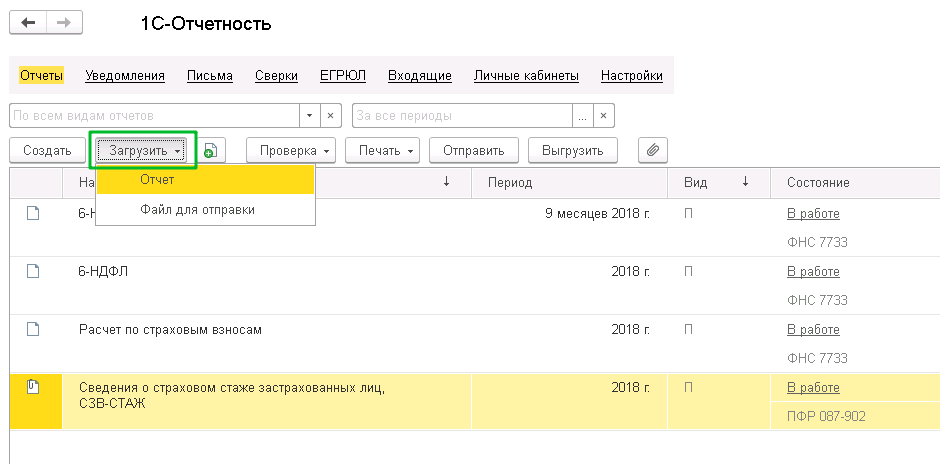Click into the По всем видам отчетов field
This screenshot has width=940, height=464.
click(154, 116)
